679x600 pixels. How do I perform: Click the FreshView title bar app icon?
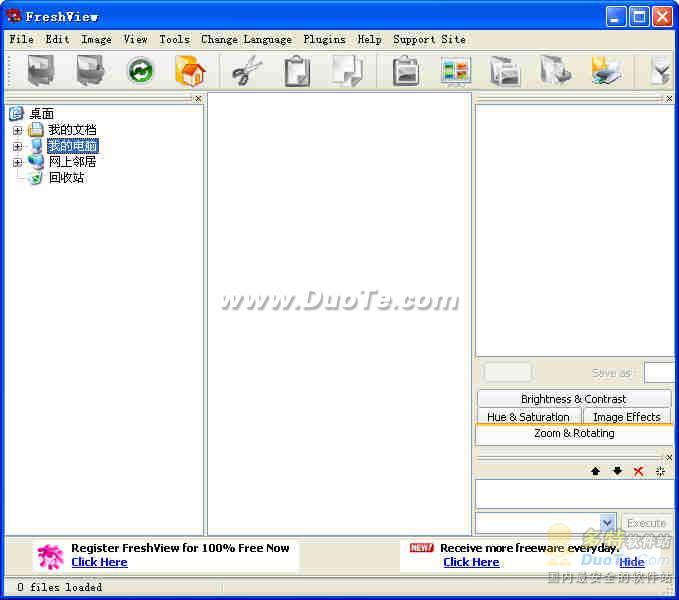tap(14, 16)
